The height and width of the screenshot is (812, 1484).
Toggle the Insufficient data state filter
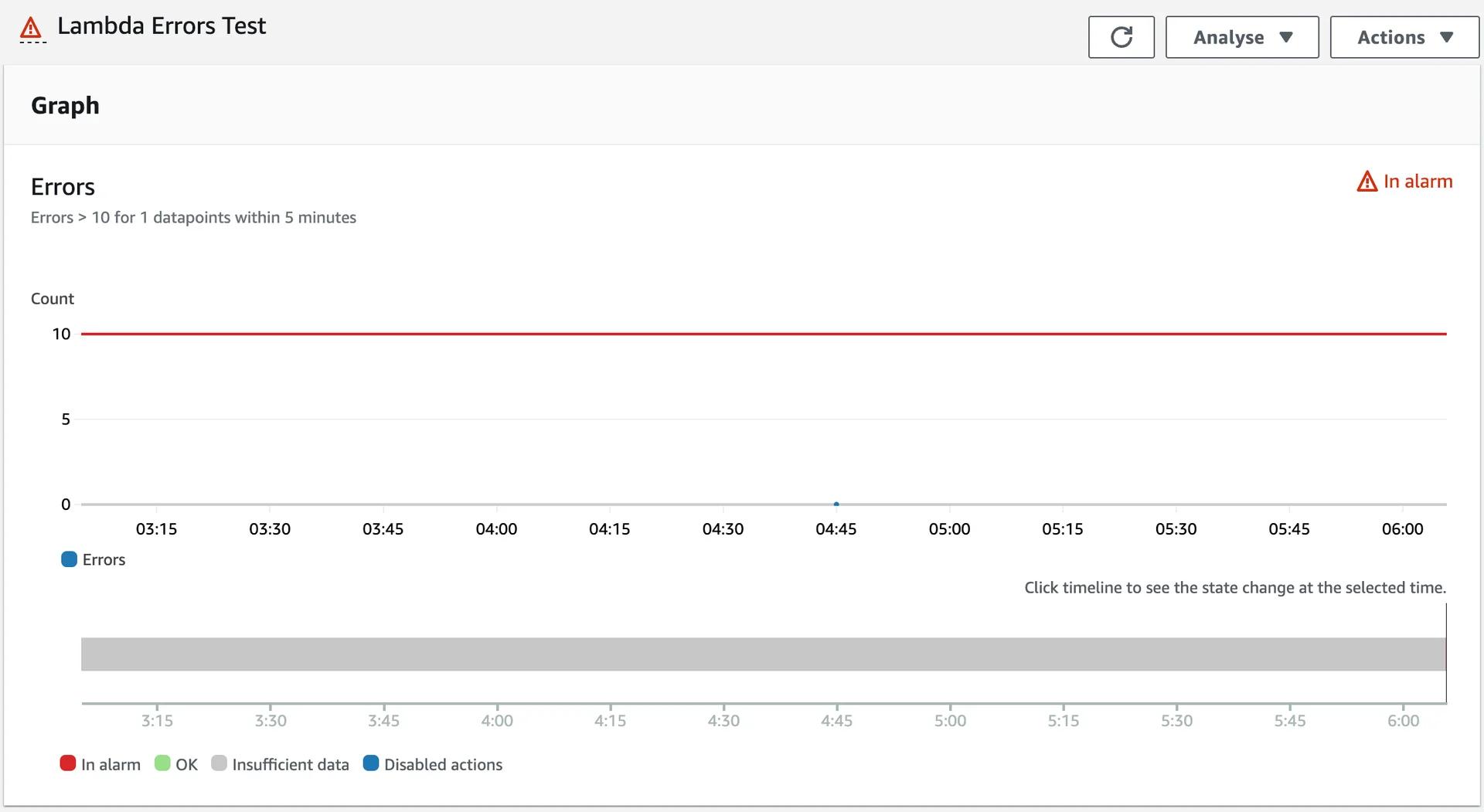[x=280, y=763]
